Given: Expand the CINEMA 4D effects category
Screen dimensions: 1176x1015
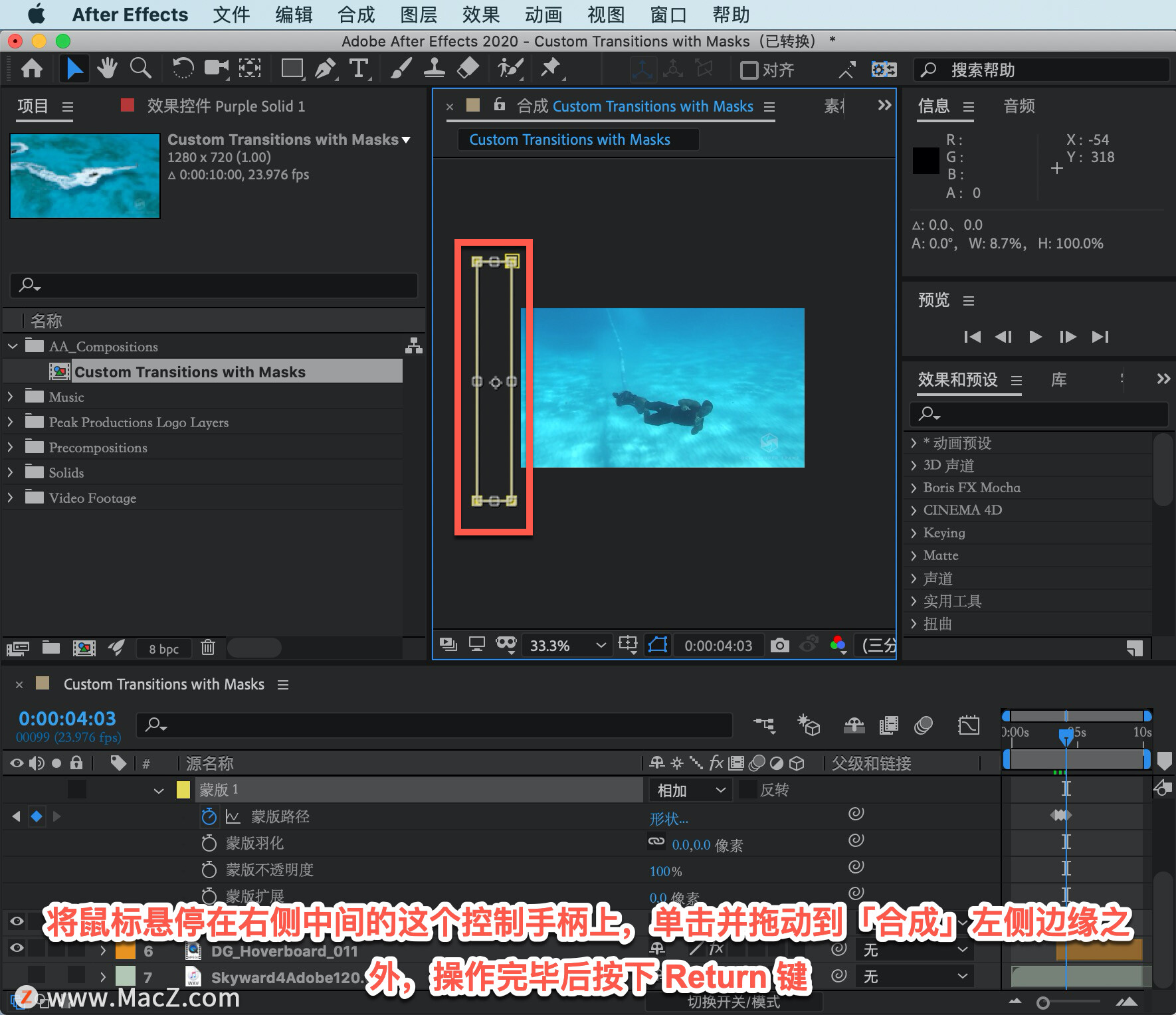Looking at the screenshot, I should coord(914,510).
